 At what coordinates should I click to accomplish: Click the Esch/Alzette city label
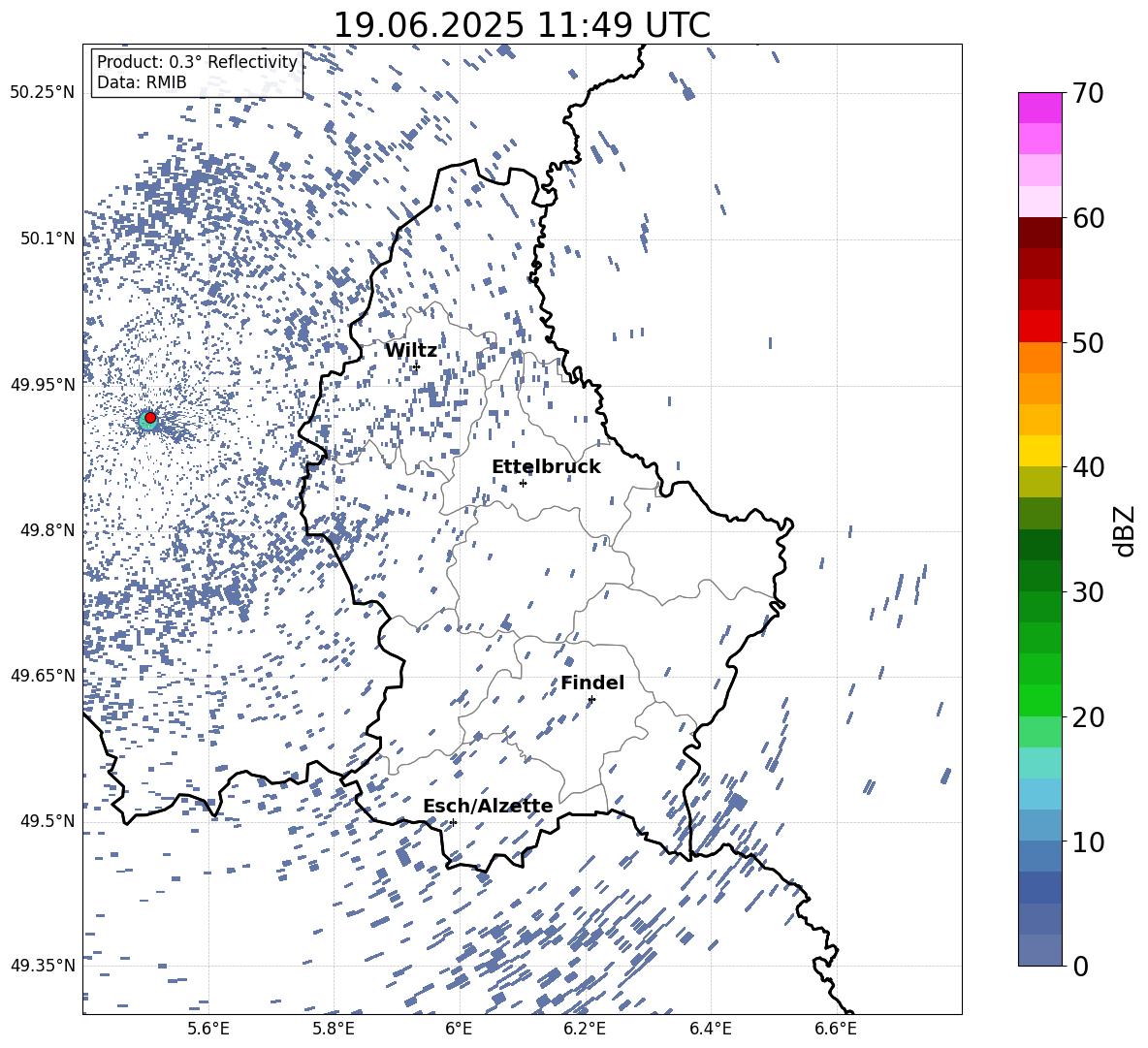pyautogui.click(x=488, y=806)
